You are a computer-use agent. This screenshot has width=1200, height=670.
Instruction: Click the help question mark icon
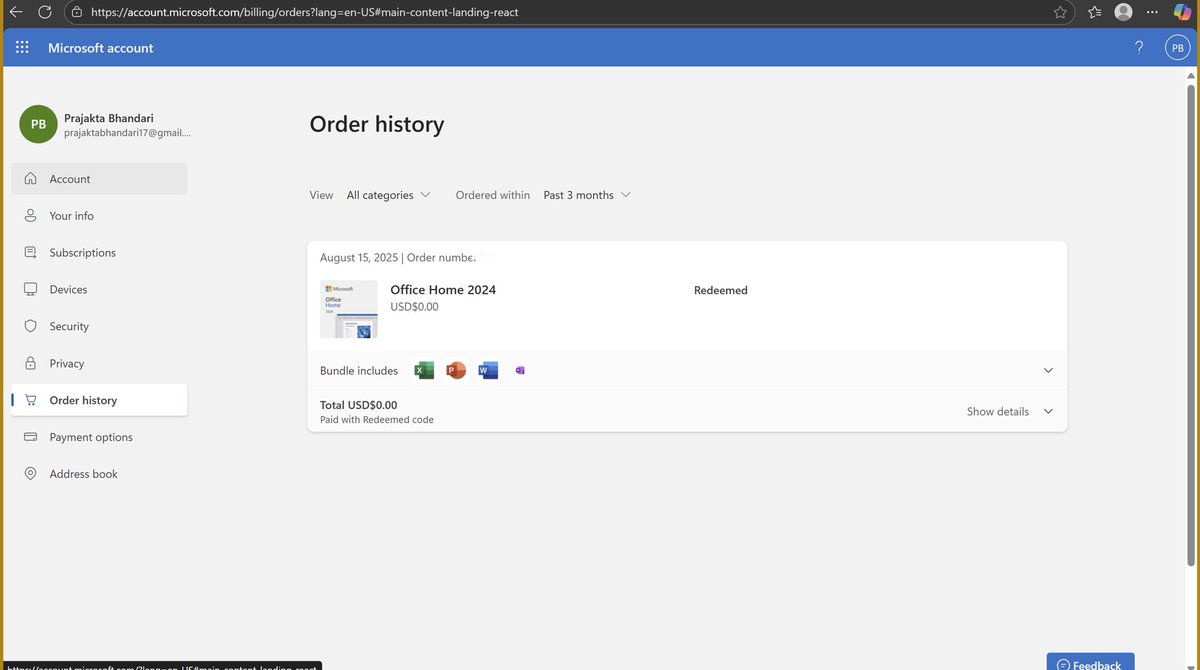pos(1139,47)
